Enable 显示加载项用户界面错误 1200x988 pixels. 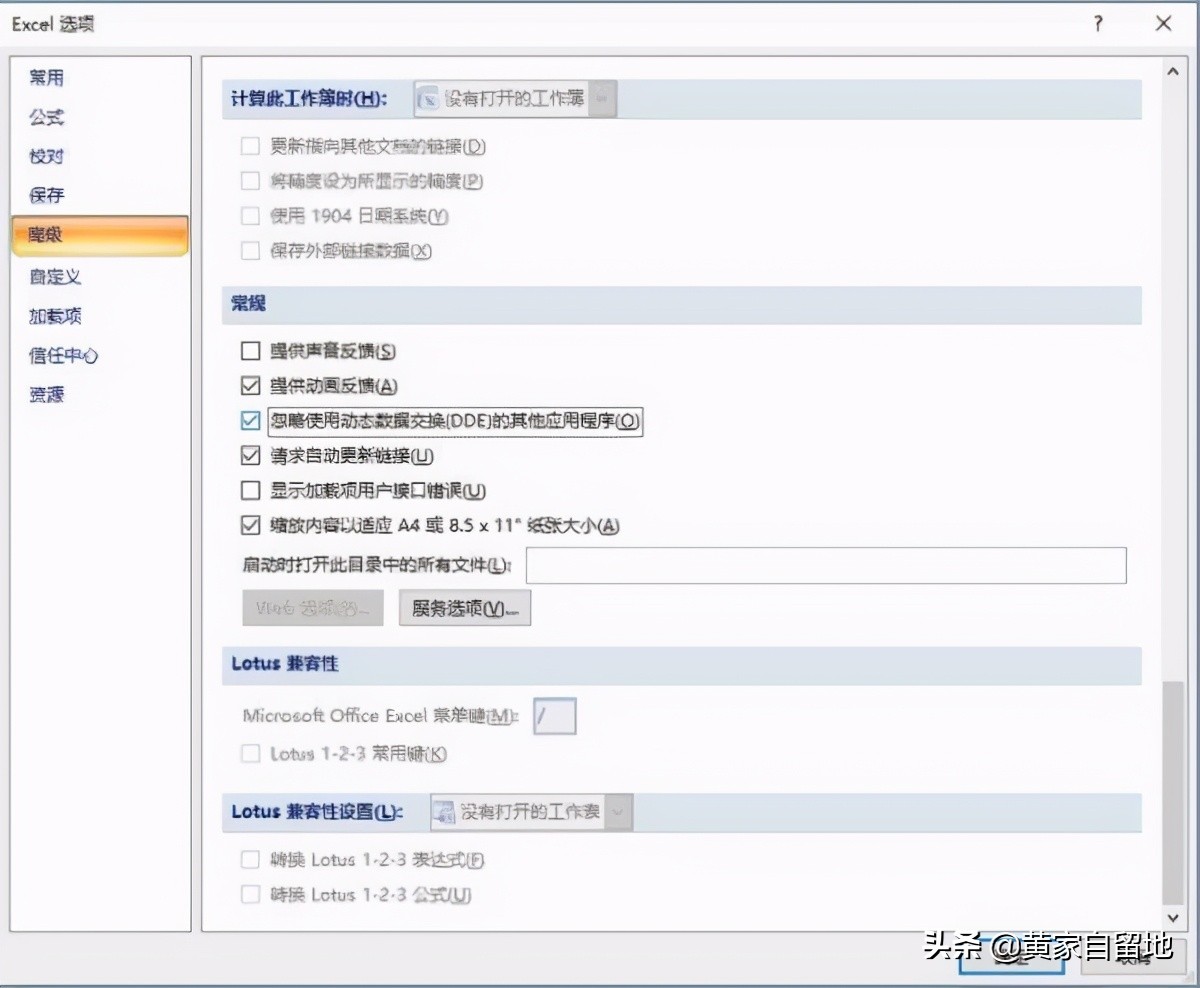click(249, 490)
